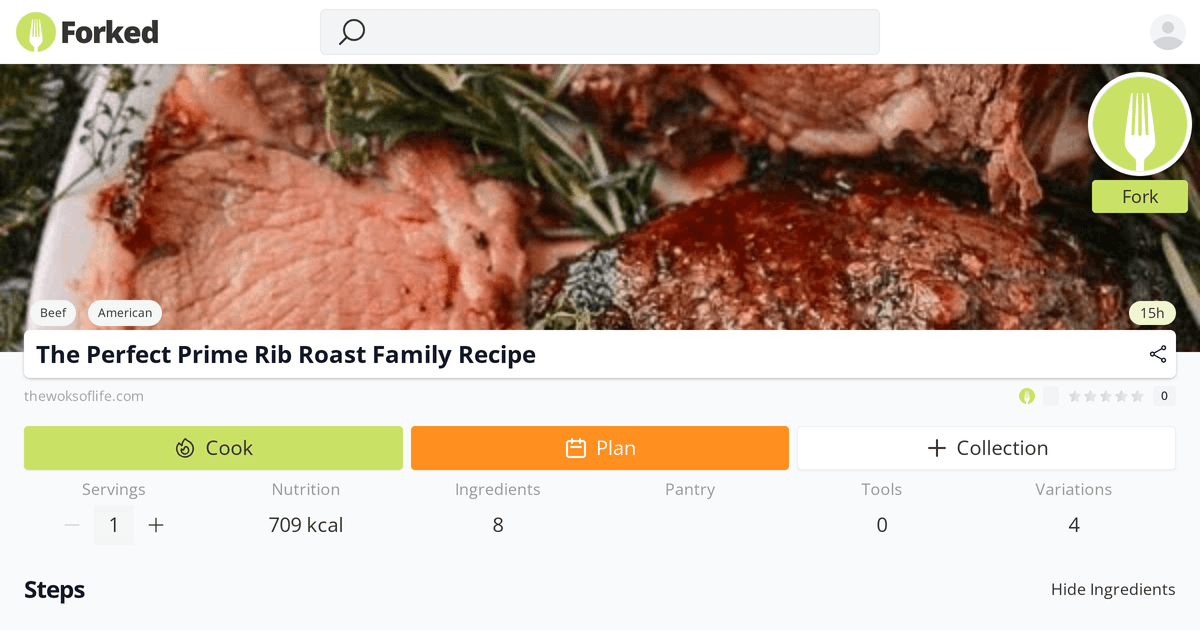Image resolution: width=1200 pixels, height=630 pixels.
Task: Show the 4 recipe Variations
Action: (1073, 525)
